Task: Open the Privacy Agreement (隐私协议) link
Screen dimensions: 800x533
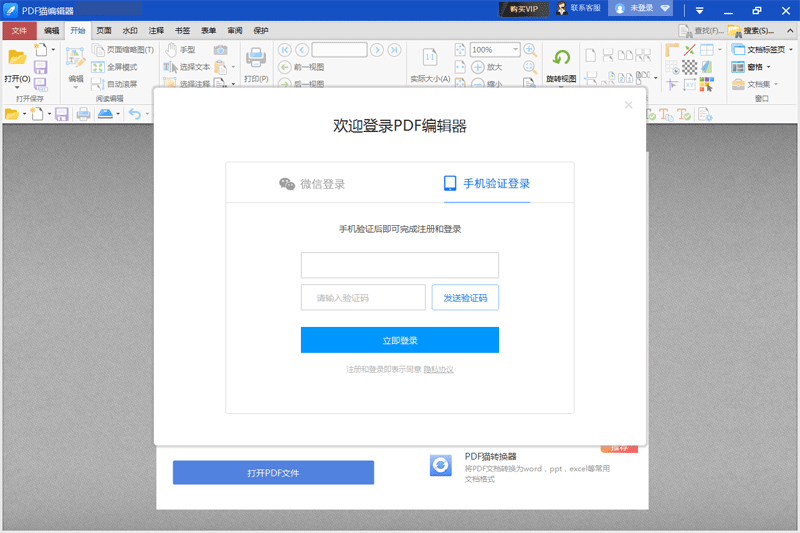Action: pyautogui.click(x=438, y=370)
